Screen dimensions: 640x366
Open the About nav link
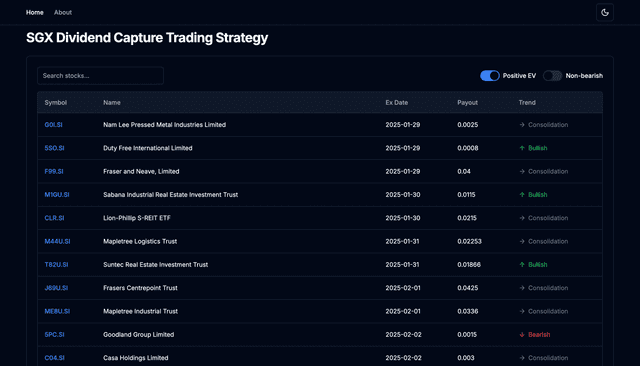(63, 13)
